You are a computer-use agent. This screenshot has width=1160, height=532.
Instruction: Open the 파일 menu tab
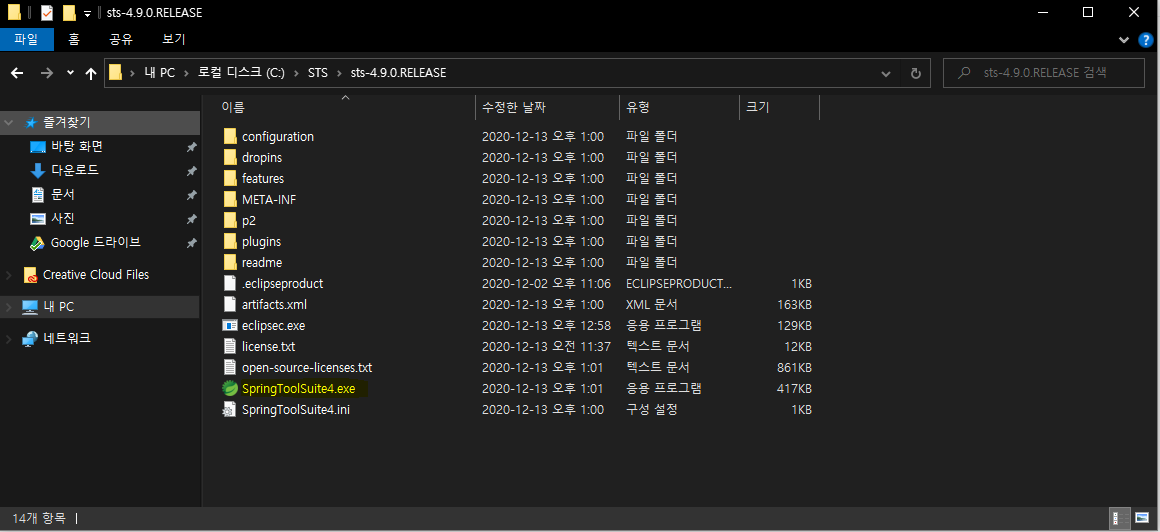[27, 39]
